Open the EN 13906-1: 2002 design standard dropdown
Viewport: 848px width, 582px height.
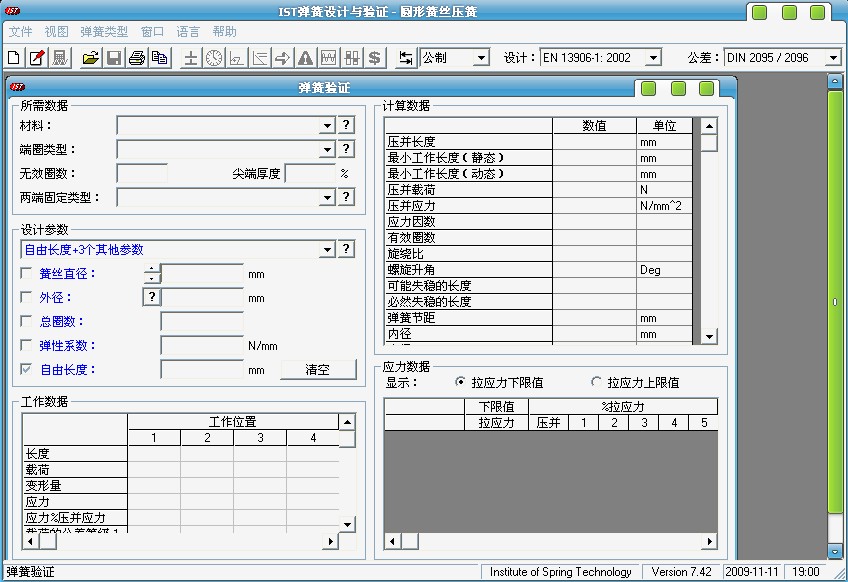(x=653, y=58)
